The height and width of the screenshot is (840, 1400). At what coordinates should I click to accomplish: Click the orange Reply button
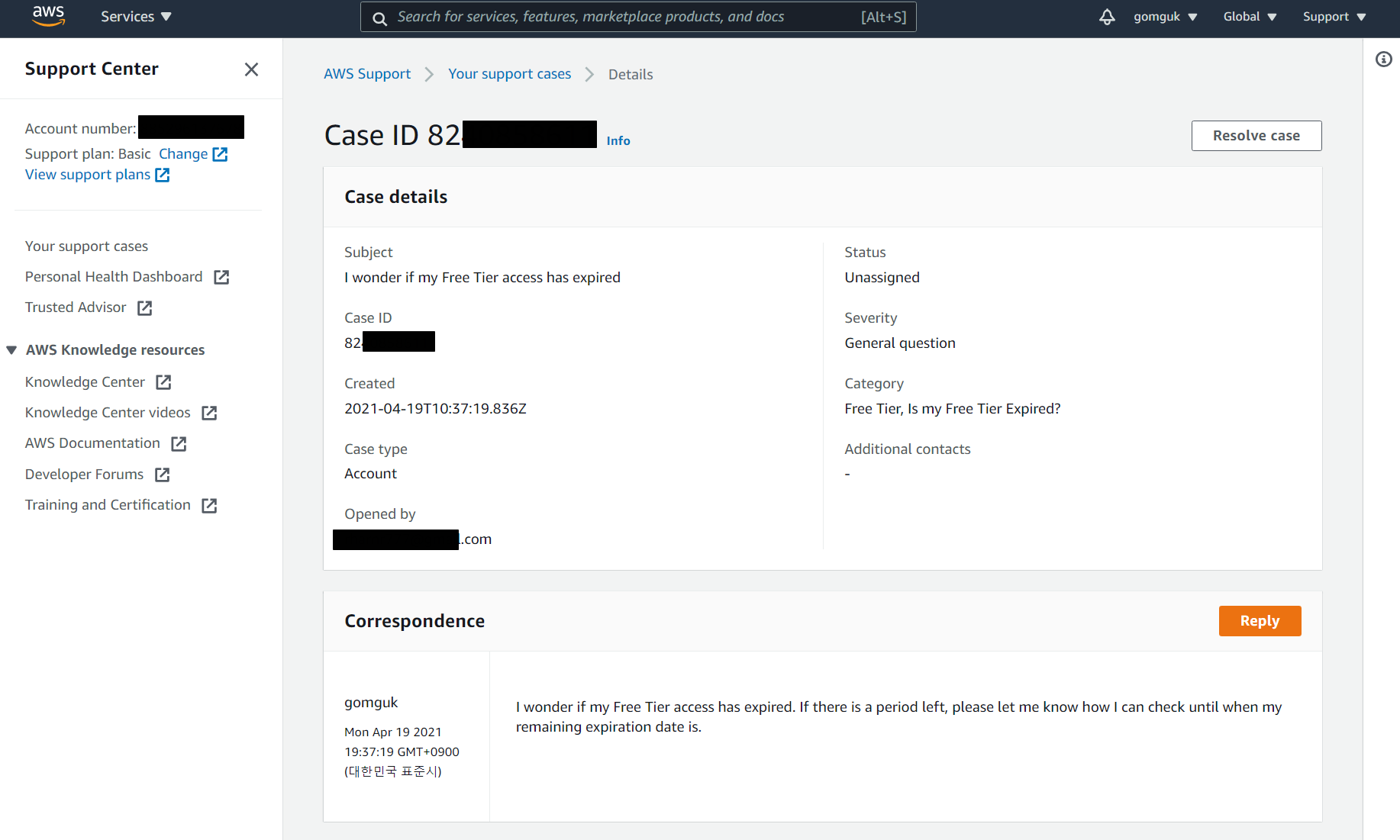point(1260,621)
